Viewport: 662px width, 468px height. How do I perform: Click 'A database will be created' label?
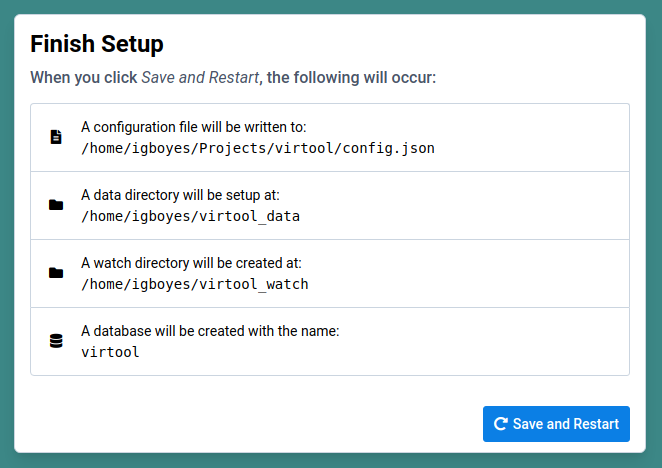pos(210,331)
